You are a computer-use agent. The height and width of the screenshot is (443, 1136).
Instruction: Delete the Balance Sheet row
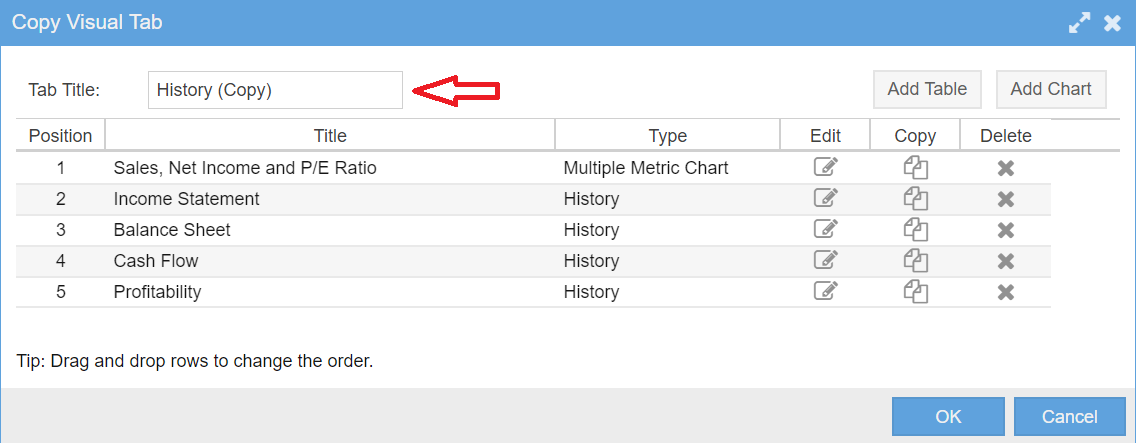point(1005,231)
